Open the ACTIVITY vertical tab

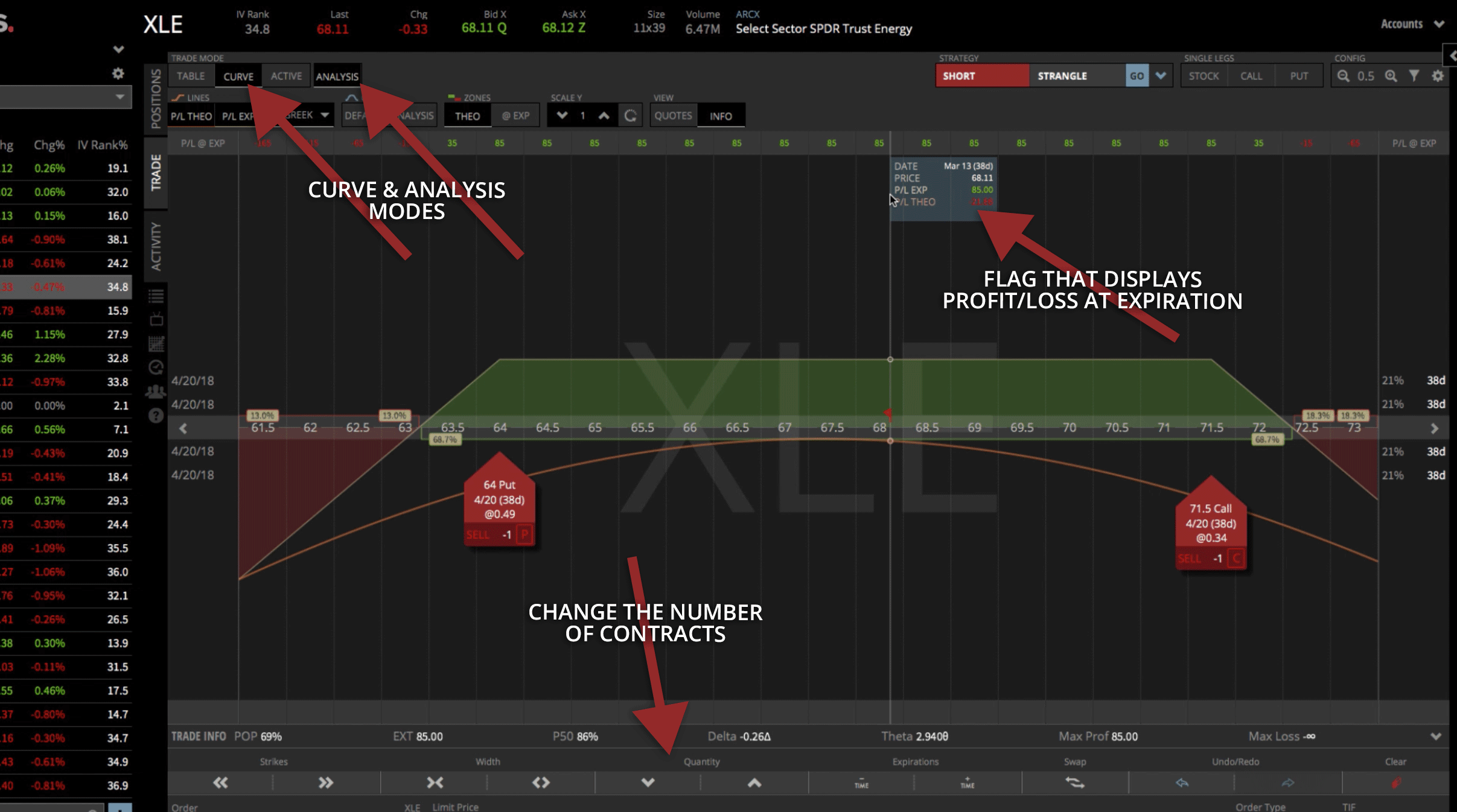coord(156,247)
